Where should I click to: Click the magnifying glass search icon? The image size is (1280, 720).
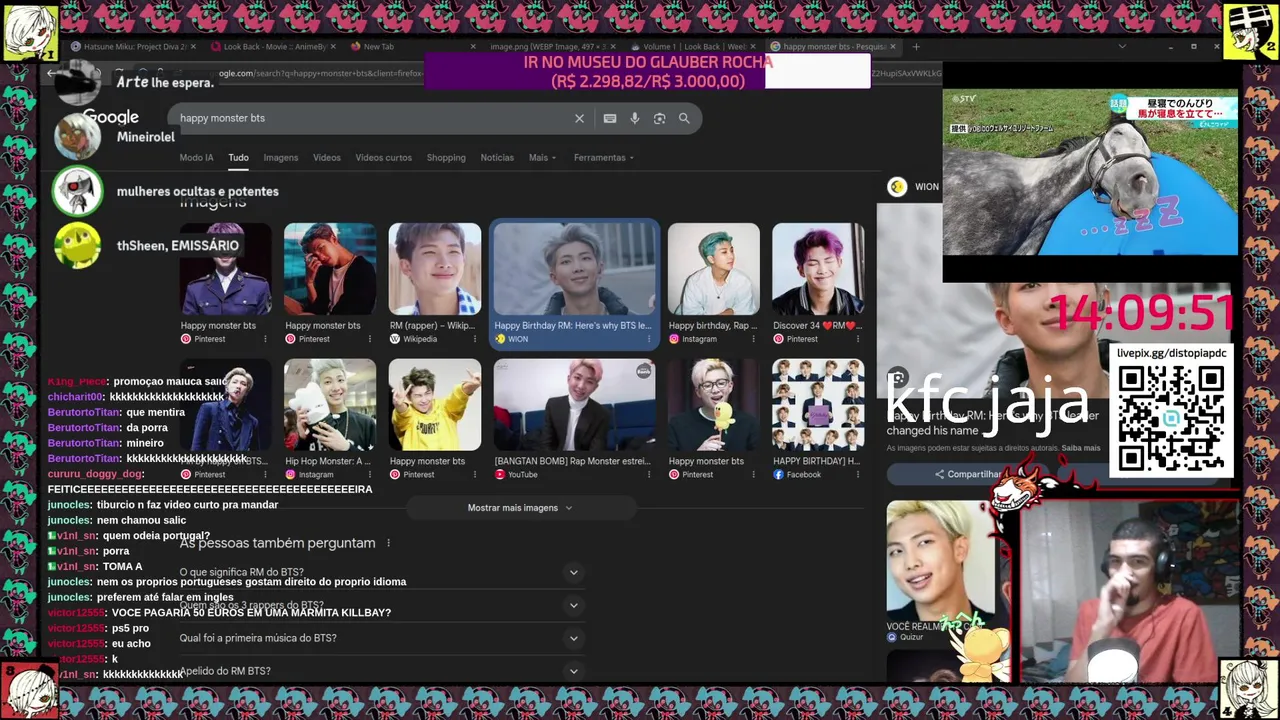[684, 118]
